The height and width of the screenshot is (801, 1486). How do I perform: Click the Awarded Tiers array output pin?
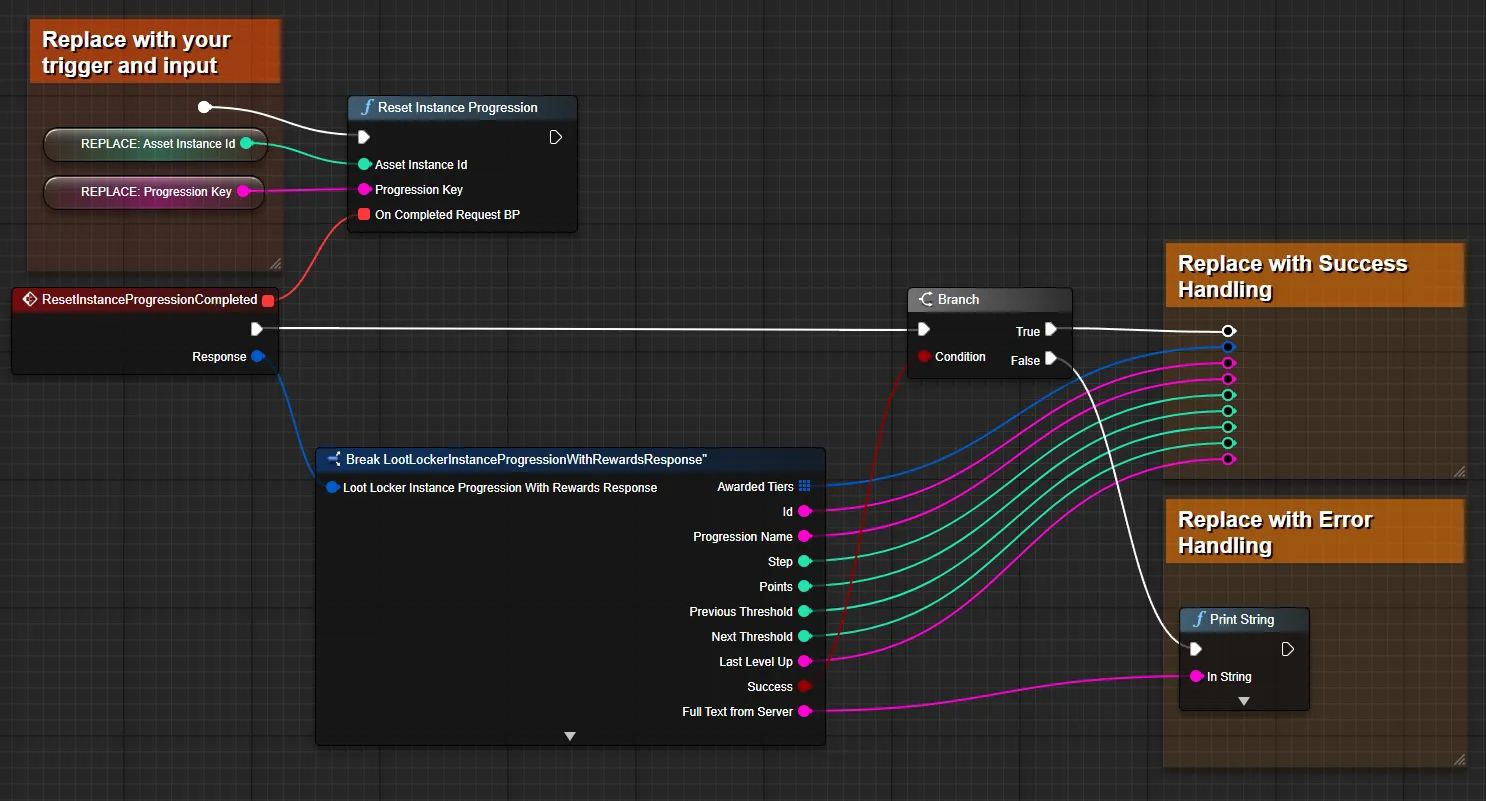click(805, 487)
